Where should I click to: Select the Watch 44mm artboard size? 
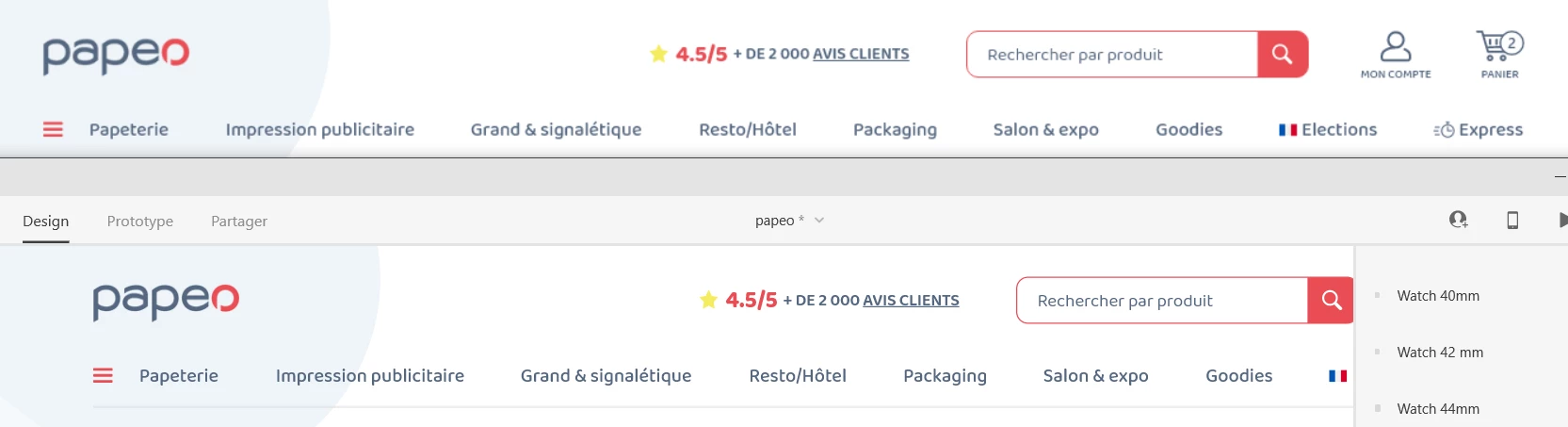pos(1438,409)
